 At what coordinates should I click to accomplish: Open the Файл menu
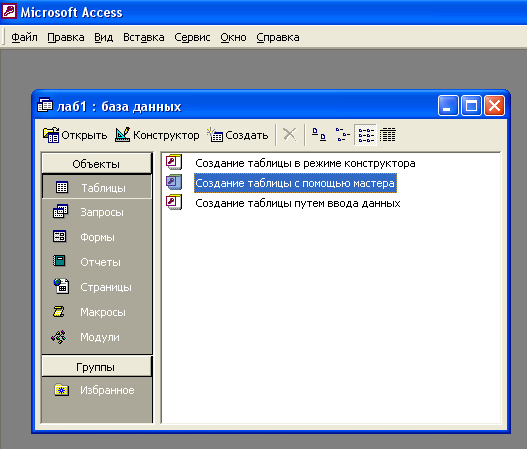coord(24,37)
